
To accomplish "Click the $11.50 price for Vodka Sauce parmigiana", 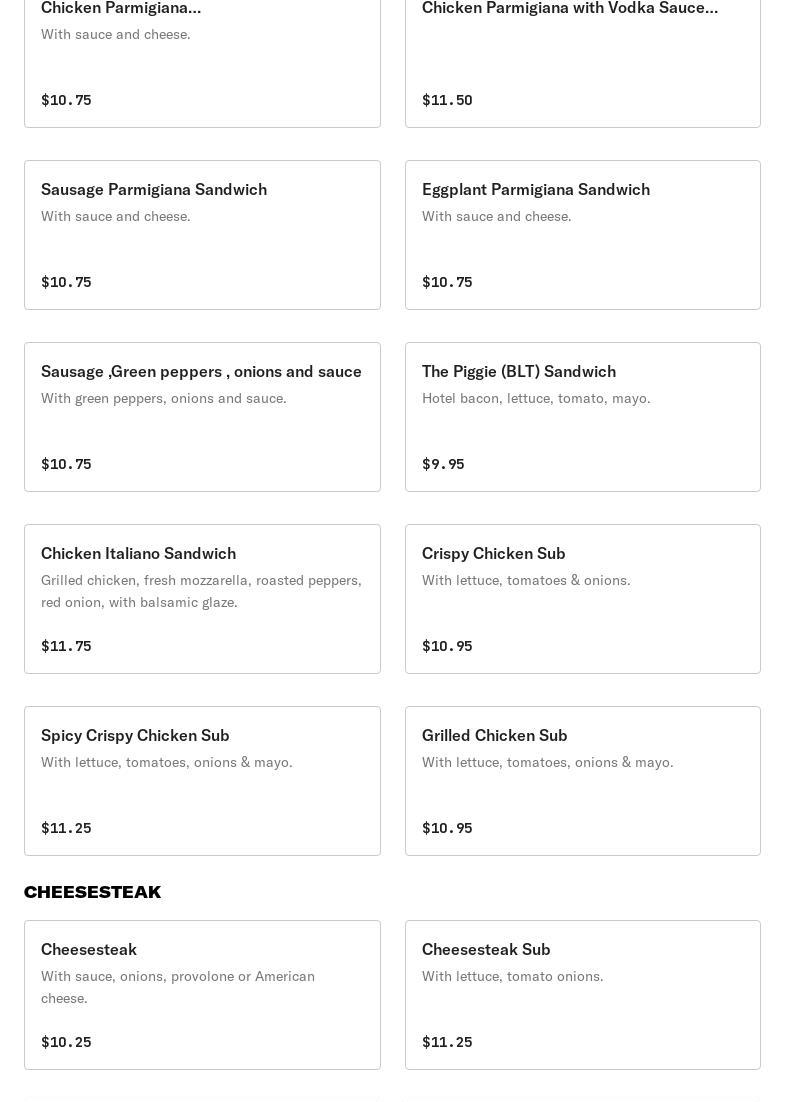I will [447, 100].
